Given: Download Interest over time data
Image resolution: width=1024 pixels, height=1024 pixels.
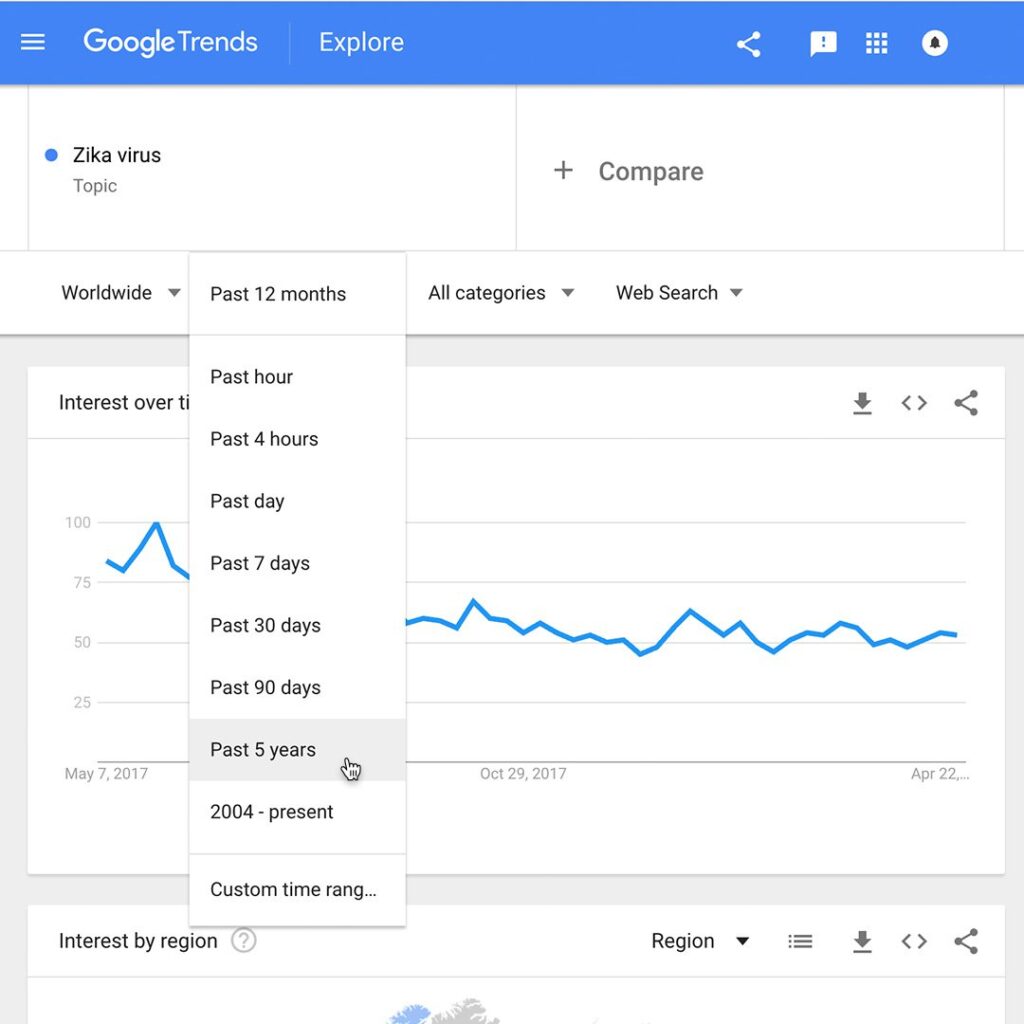Looking at the screenshot, I should tap(862, 403).
